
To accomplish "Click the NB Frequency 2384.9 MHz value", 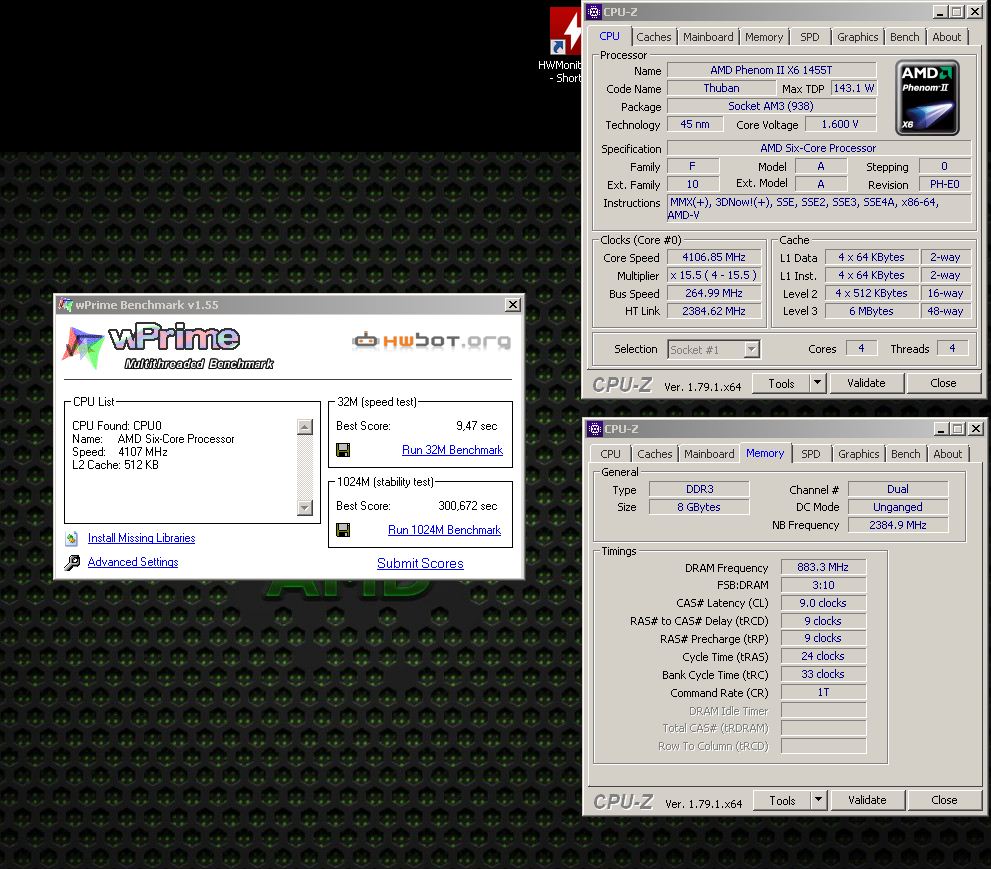I will point(897,525).
